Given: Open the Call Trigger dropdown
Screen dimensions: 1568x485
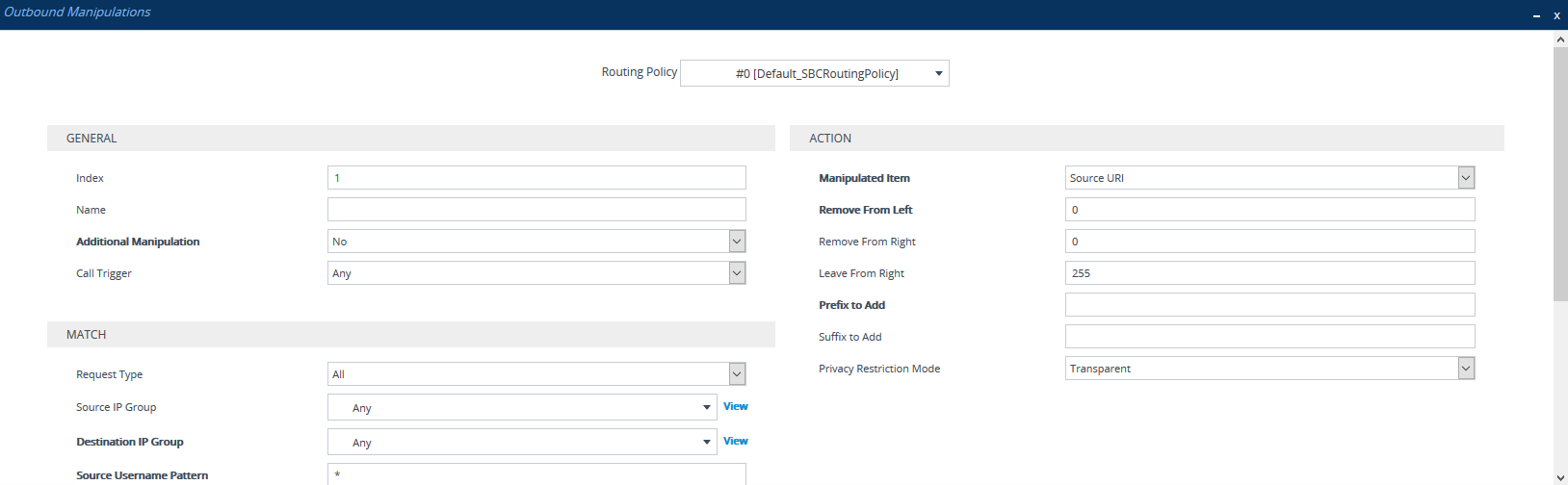Looking at the screenshot, I should click(x=536, y=273).
